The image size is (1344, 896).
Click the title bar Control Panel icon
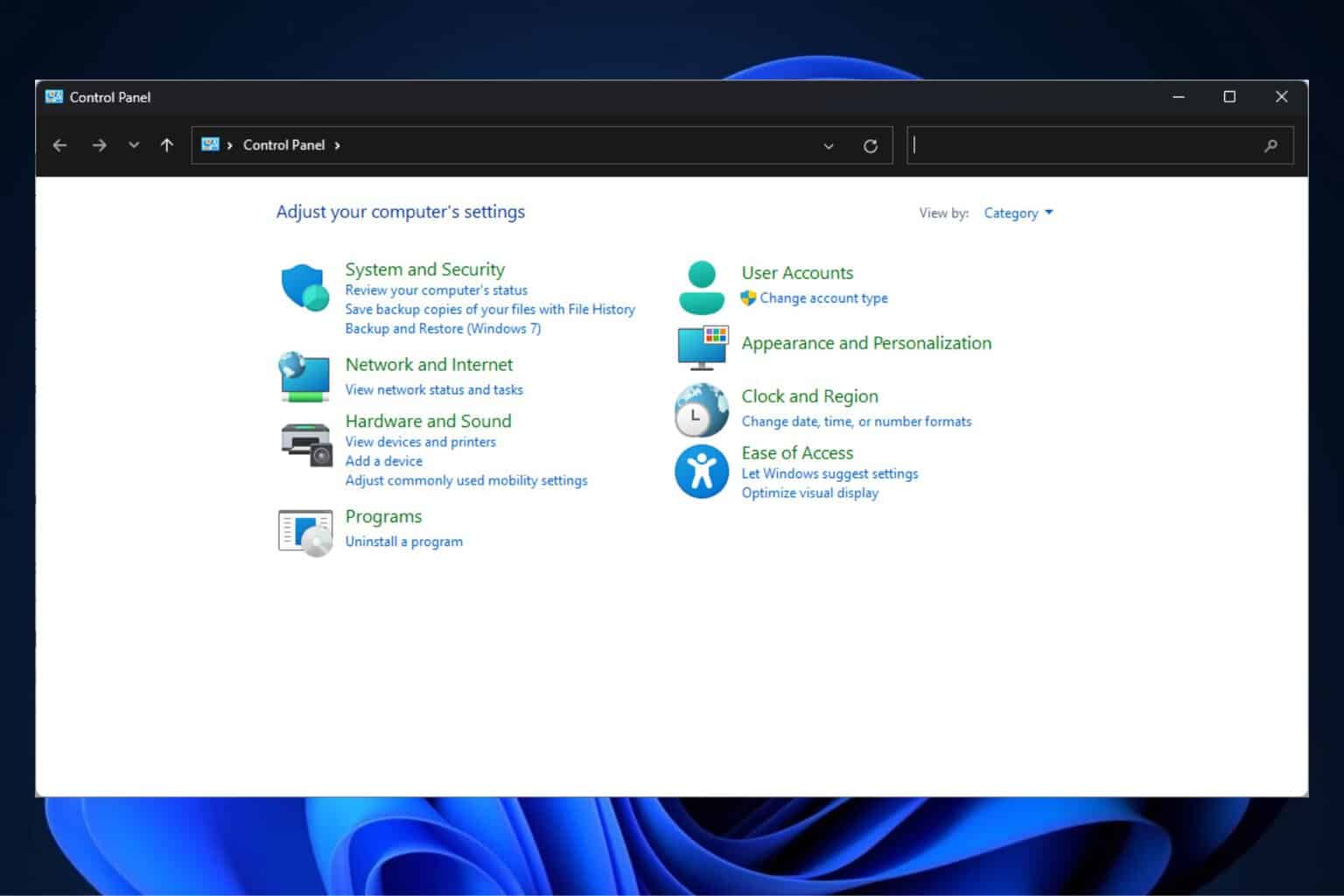click(54, 97)
